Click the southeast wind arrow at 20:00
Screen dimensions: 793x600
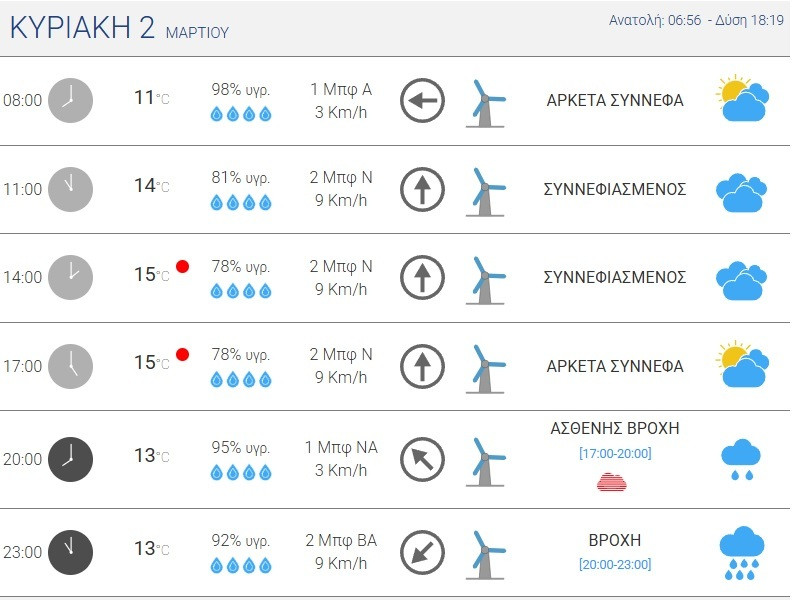[x=422, y=460]
